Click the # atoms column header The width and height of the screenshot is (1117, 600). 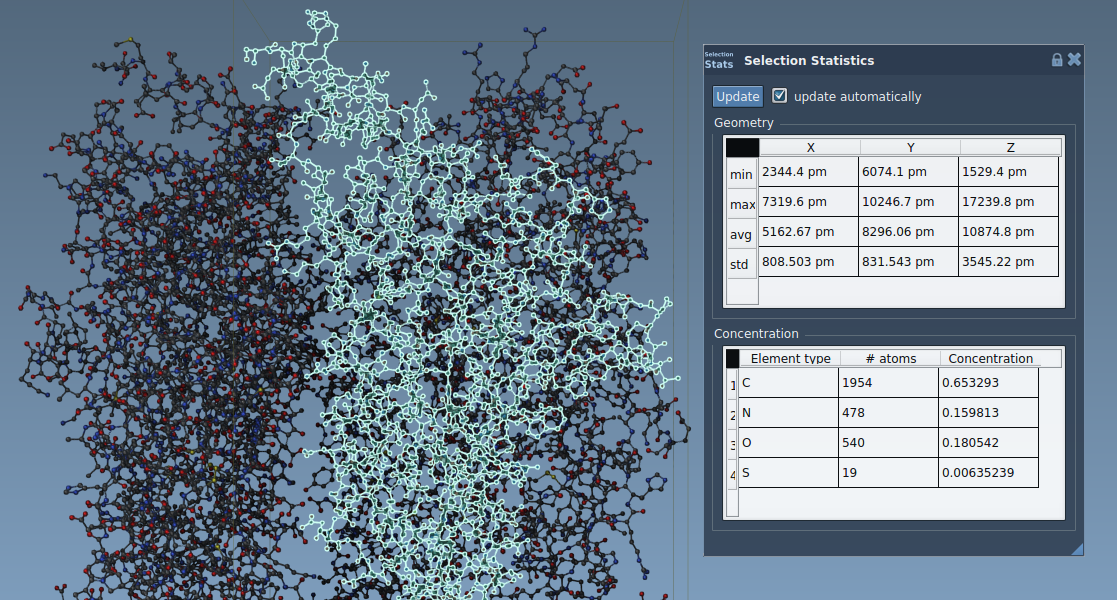tap(889, 358)
